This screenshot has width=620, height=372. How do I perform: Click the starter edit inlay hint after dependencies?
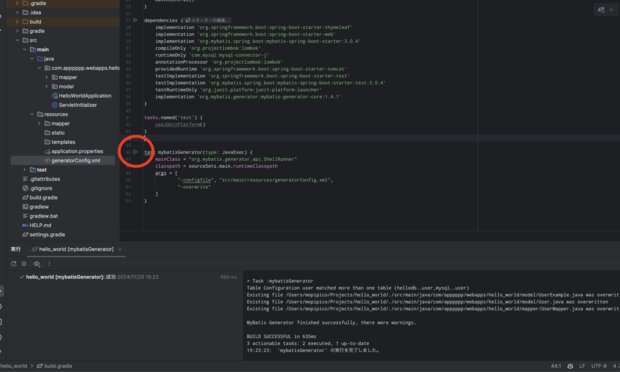pos(207,20)
